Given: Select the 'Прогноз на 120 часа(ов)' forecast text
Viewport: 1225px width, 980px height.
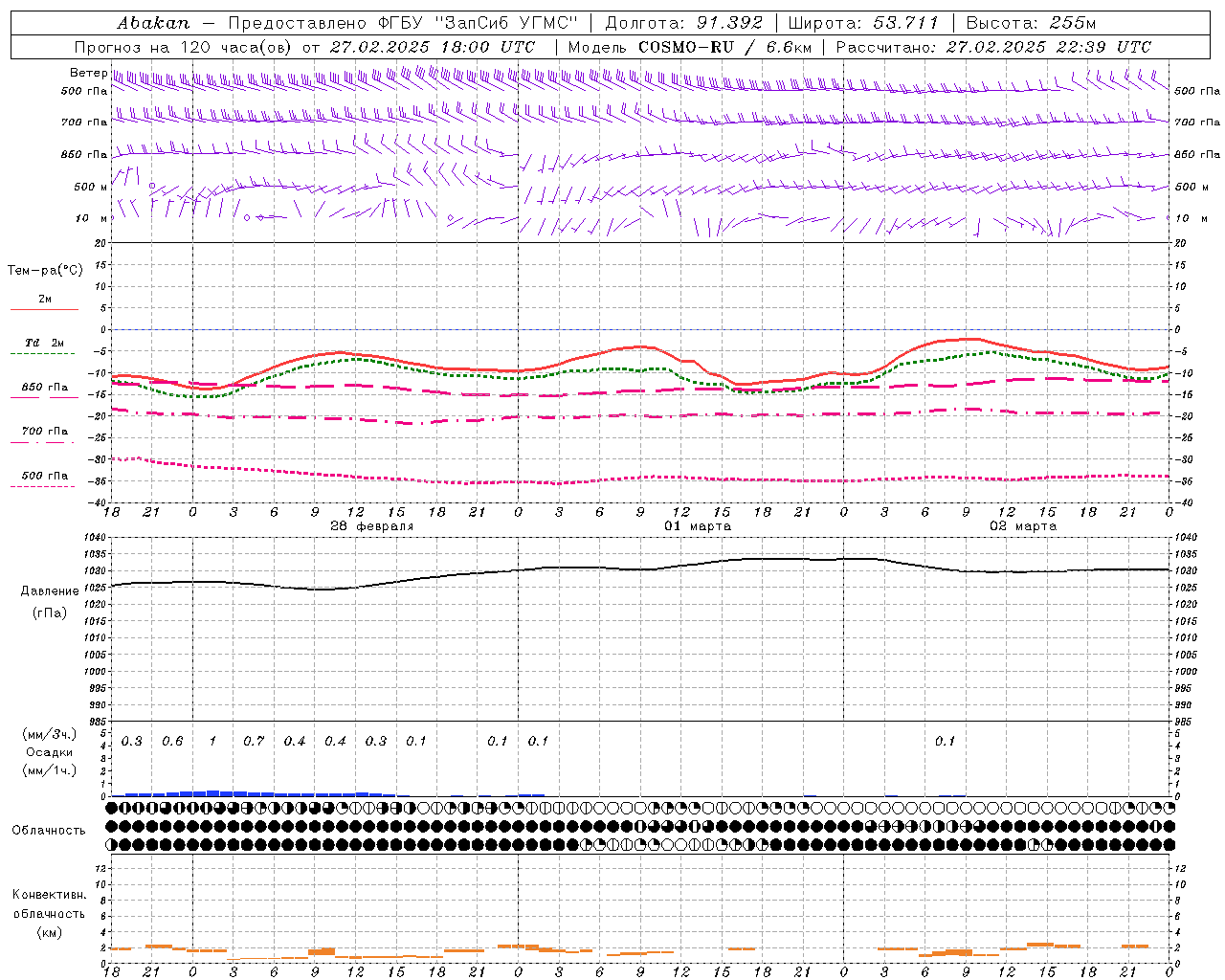Looking at the screenshot, I should pos(185,47).
